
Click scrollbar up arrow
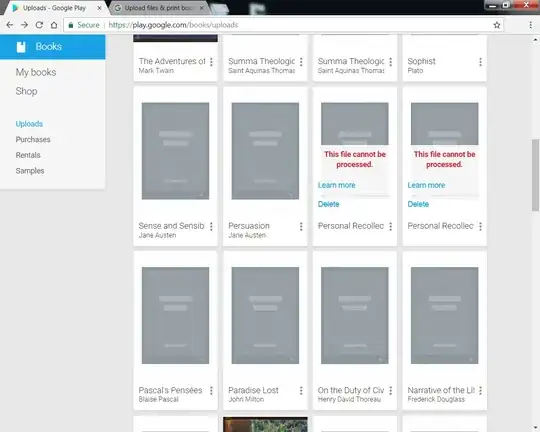(x=535, y=40)
